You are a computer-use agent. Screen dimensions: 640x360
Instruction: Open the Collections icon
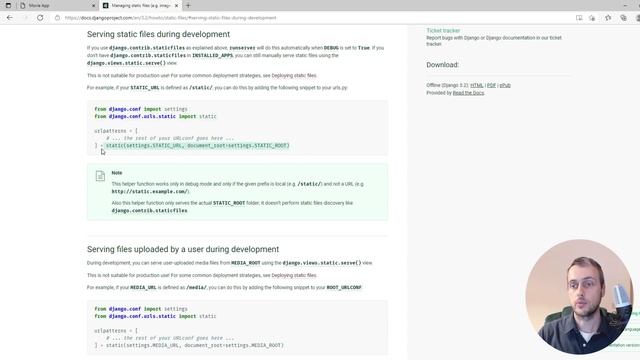click(x=623, y=18)
